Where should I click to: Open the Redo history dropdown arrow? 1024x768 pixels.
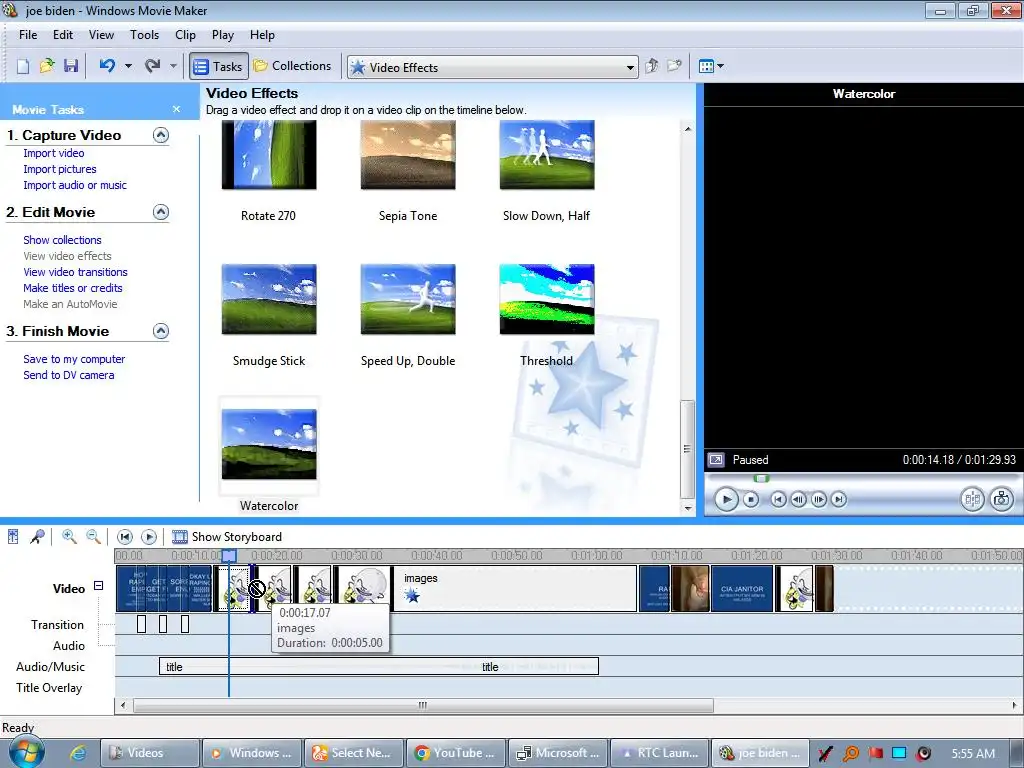coord(173,66)
